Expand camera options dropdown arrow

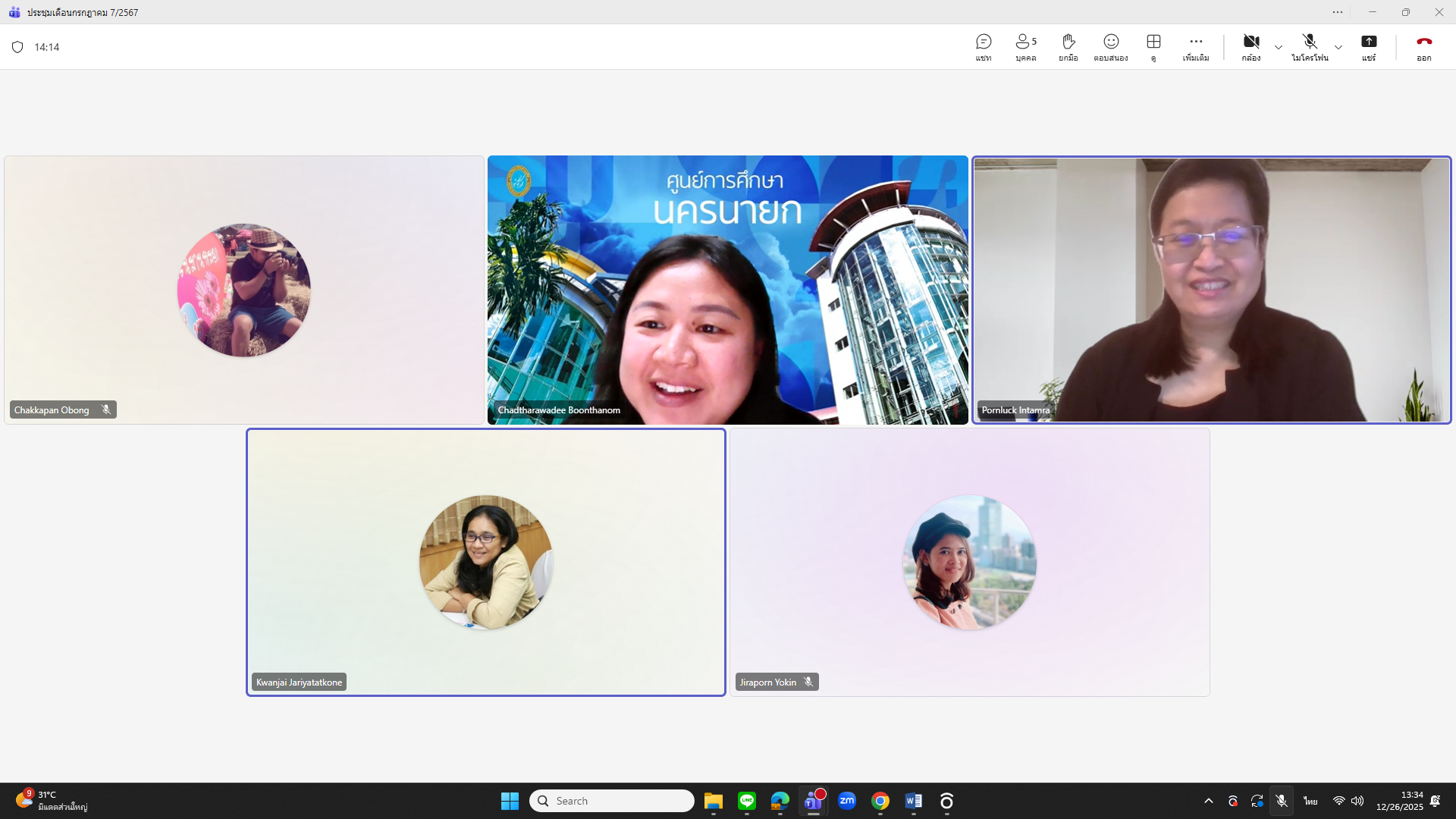[1279, 47]
